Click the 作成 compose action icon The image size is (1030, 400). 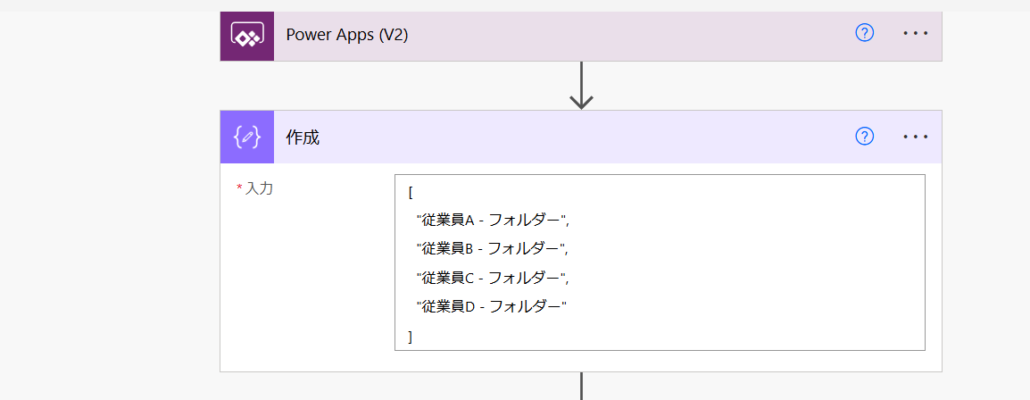tap(246, 137)
